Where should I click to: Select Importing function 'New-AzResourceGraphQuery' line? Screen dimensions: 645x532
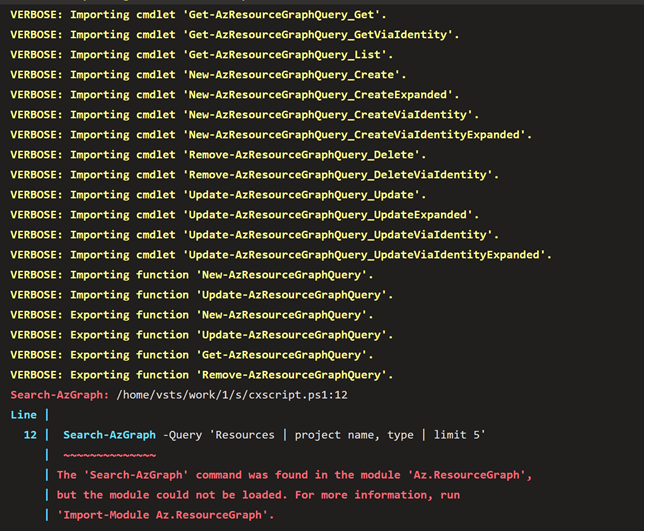(x=192, y=275)
